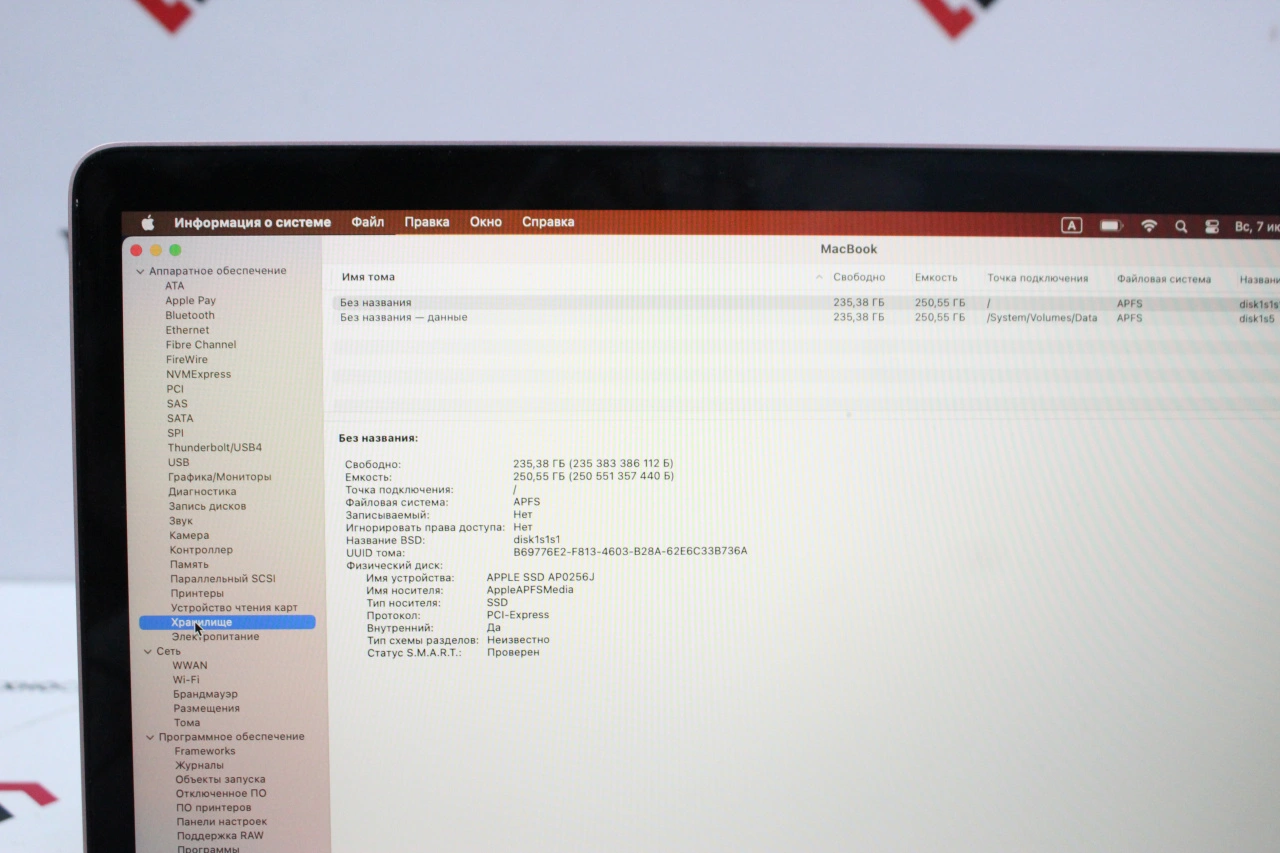Viewport: 1280px width, 853px height.
Task: Select Контроллер in the sidebar
Action: 201,550
